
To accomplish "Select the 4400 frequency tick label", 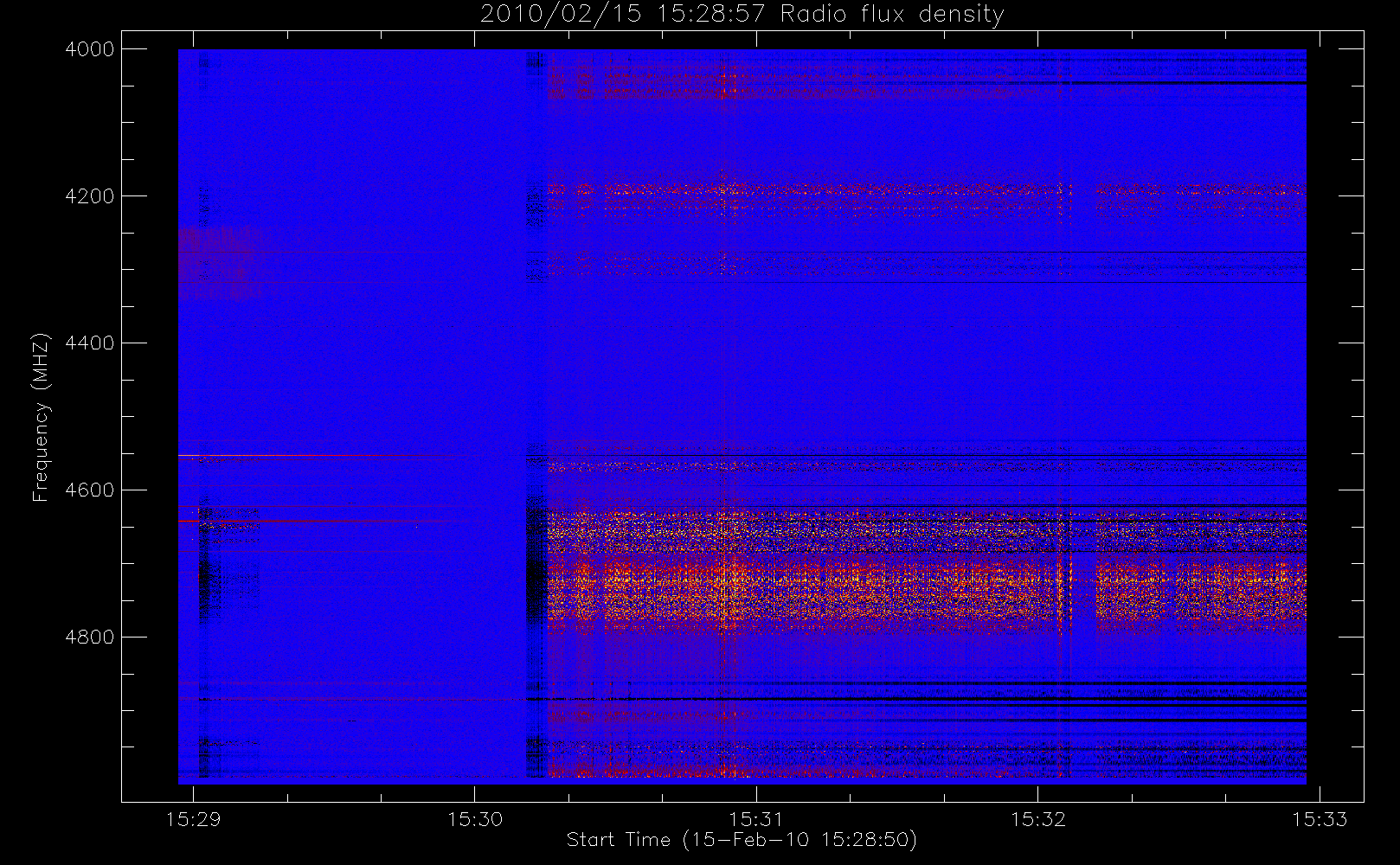I will (x=90, y=343).
